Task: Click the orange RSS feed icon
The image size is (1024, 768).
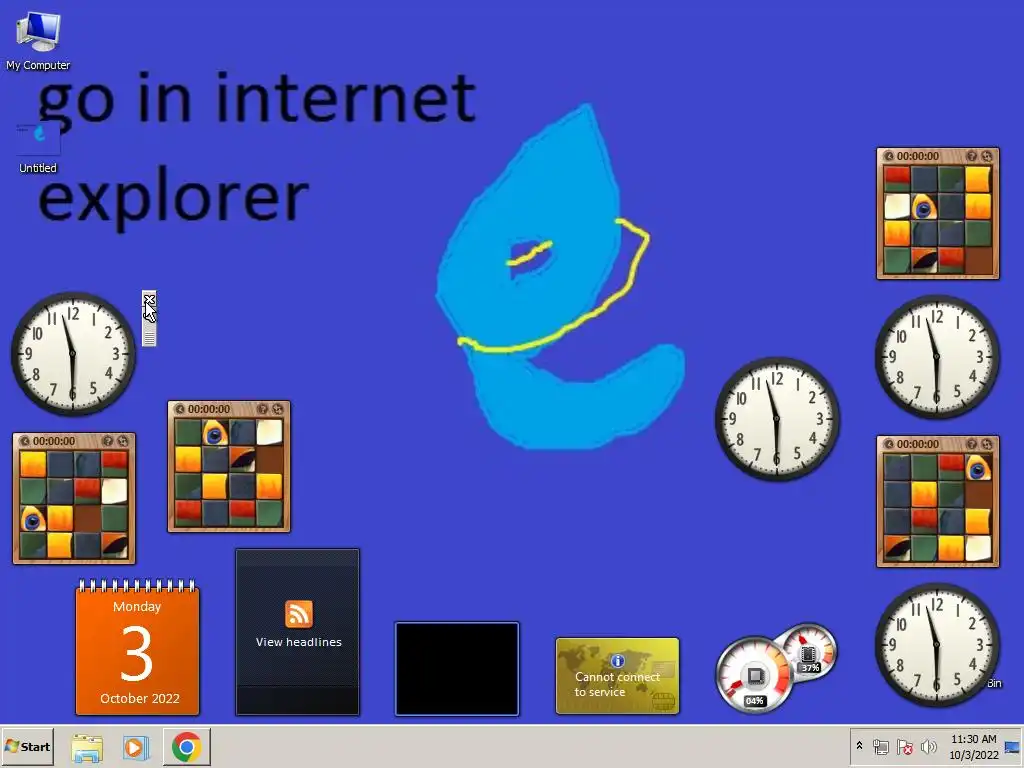Action: pos(299,614)
